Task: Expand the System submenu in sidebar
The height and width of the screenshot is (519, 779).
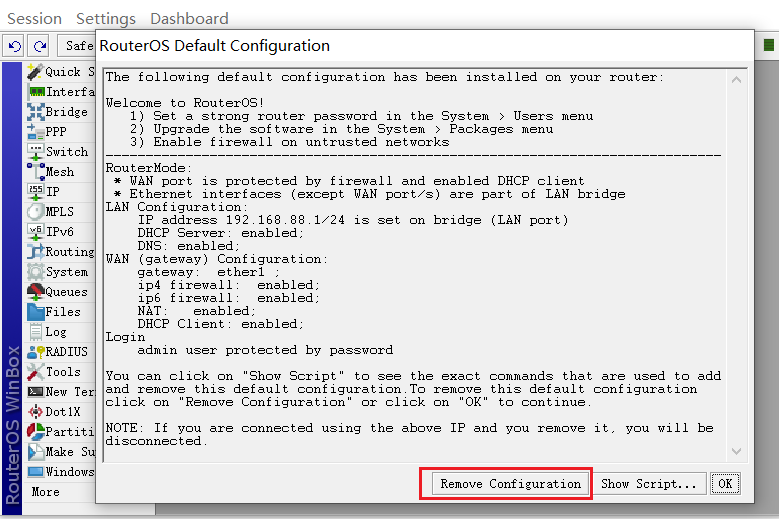Action: [x=66, y=272]
